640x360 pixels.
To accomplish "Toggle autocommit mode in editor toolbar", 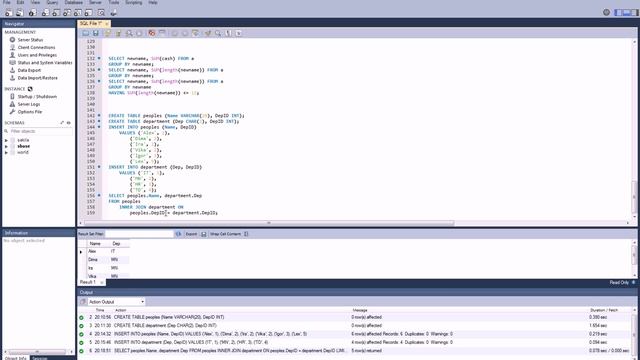I will pos(196,33).
